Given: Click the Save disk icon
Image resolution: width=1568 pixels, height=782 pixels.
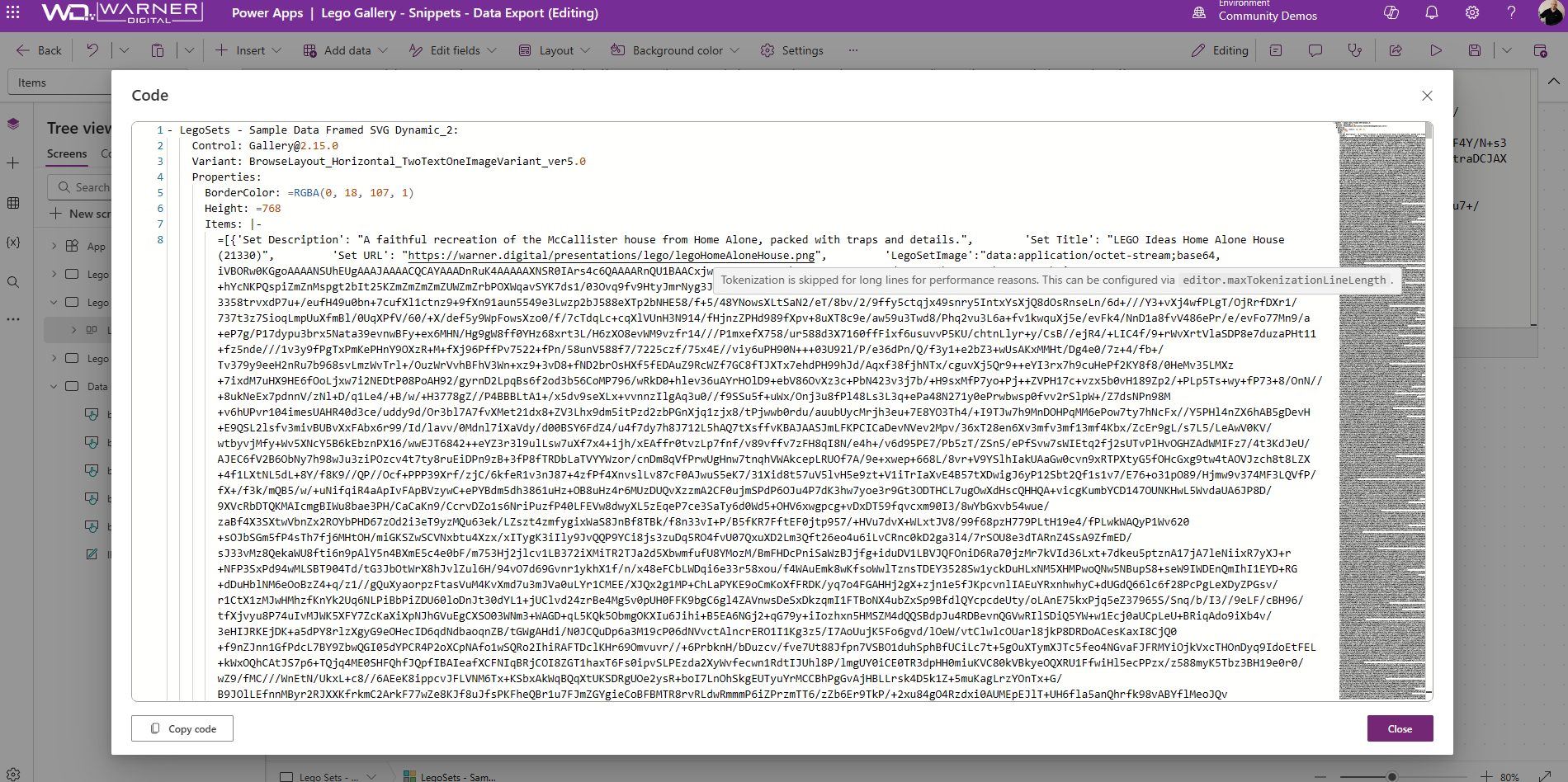Looking at the screenshot, I should pos(1475,50).
